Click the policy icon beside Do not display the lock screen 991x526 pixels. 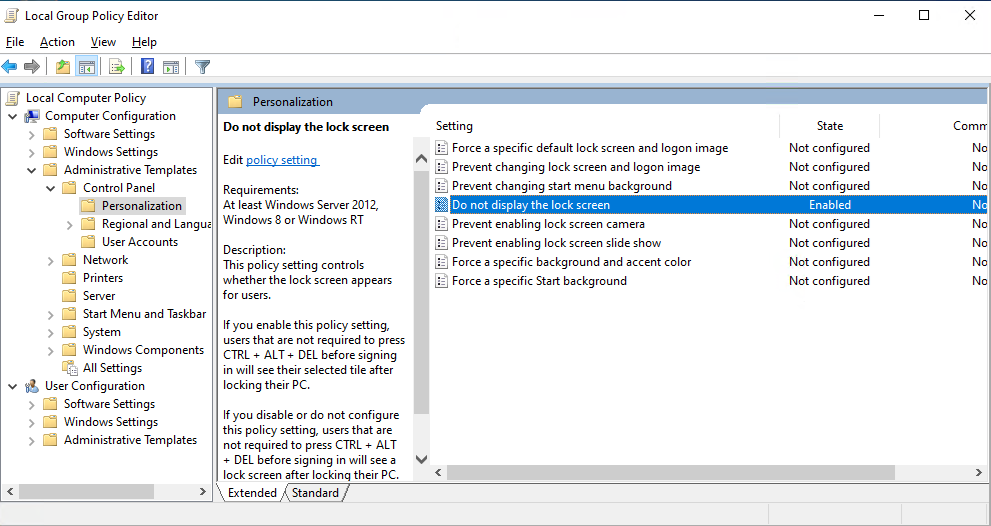coord(442,205)
